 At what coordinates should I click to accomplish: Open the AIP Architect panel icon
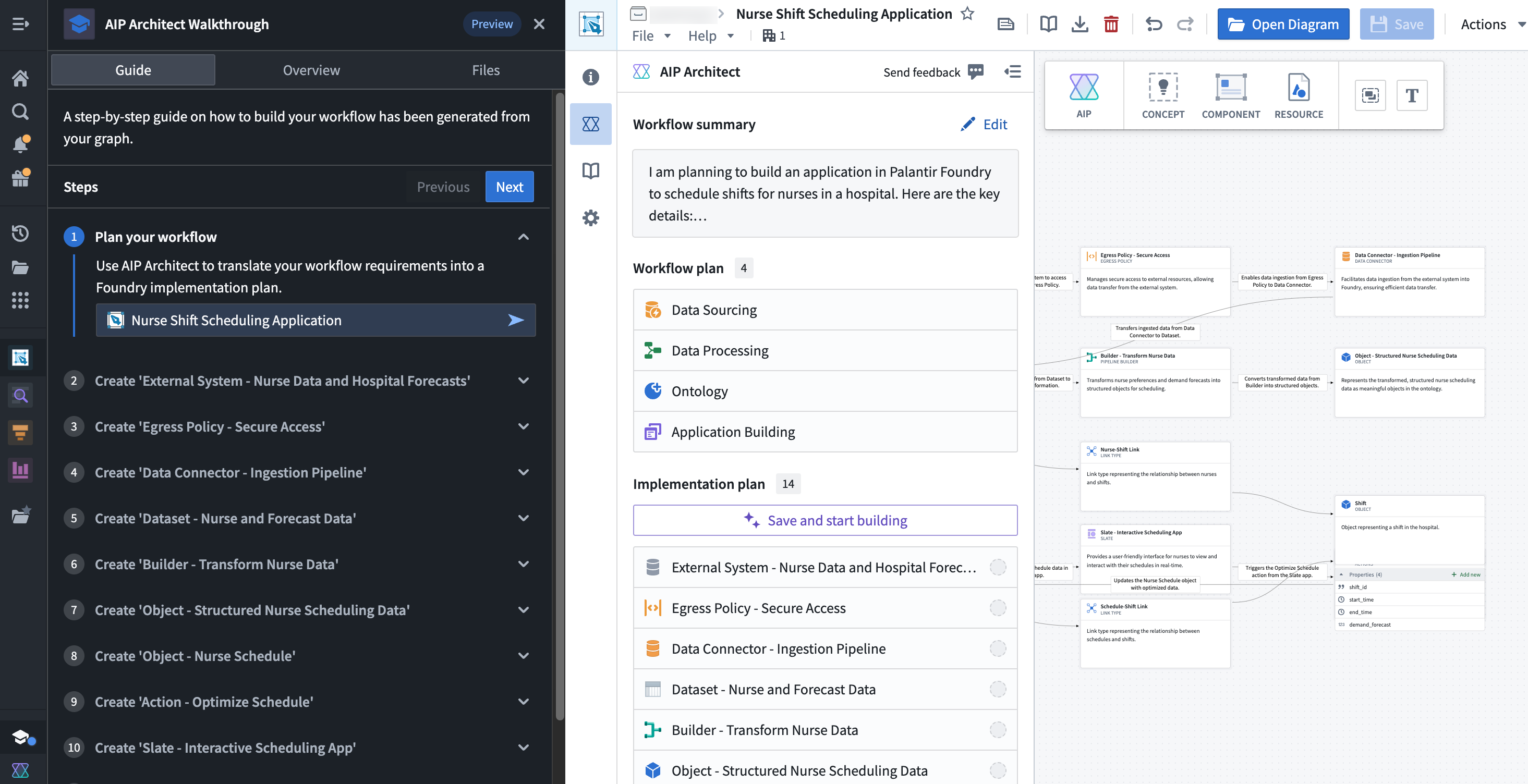[x=591, y=123]
